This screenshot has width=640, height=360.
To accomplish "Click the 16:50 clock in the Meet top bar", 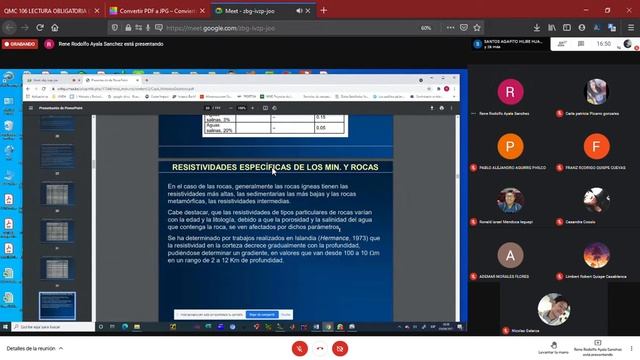I will pos(603,44).
